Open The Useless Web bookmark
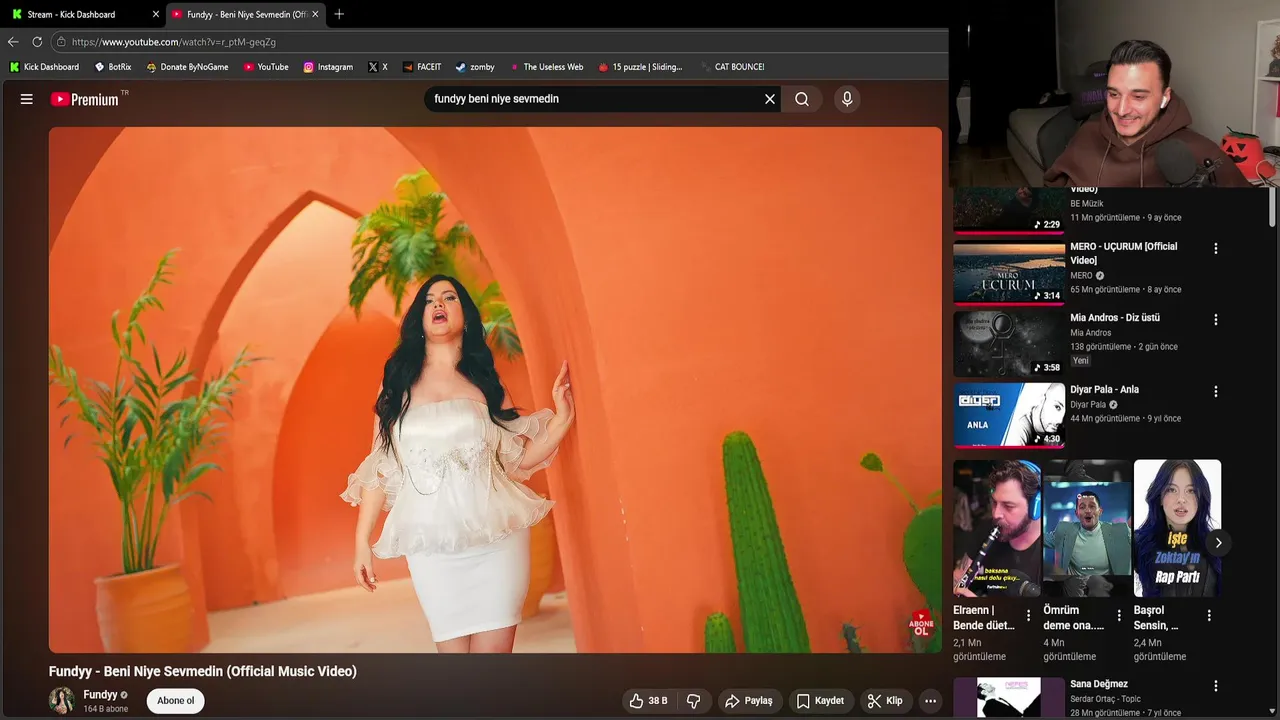Image resolution: width=1280 pixels, height=720 pixels. coord(546,67)
